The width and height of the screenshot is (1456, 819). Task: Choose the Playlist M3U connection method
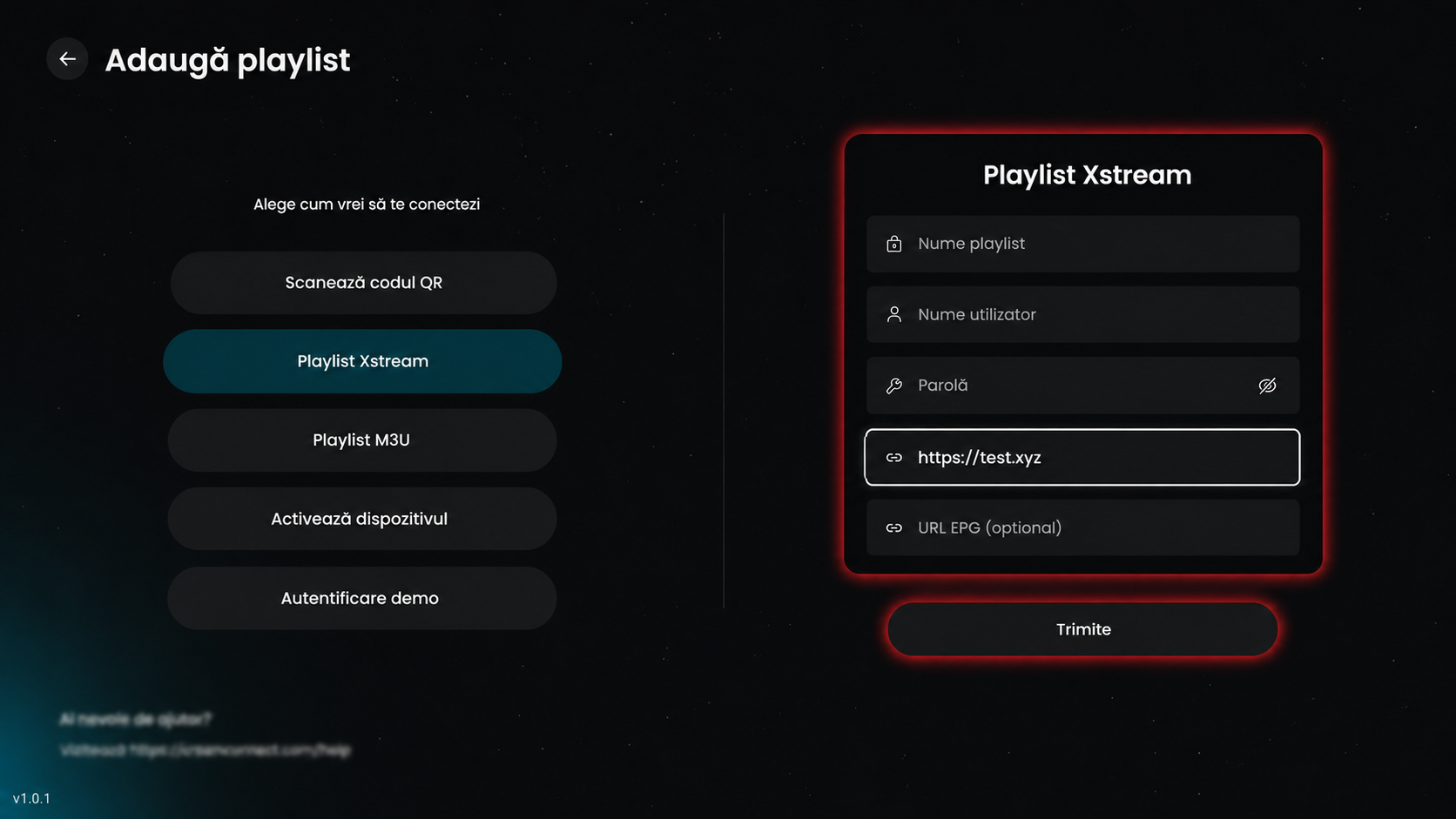pos(361,440)
